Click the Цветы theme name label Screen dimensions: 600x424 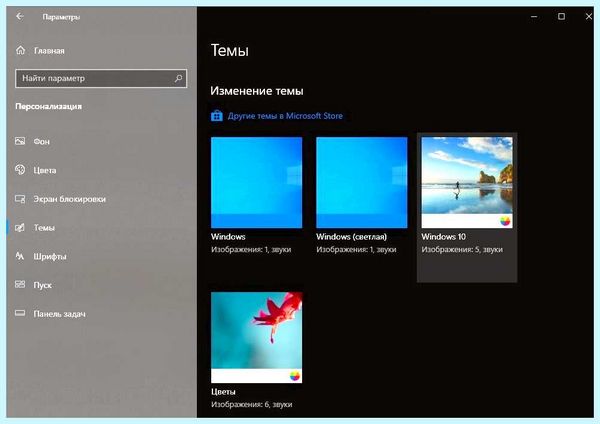tap(223, 392)
